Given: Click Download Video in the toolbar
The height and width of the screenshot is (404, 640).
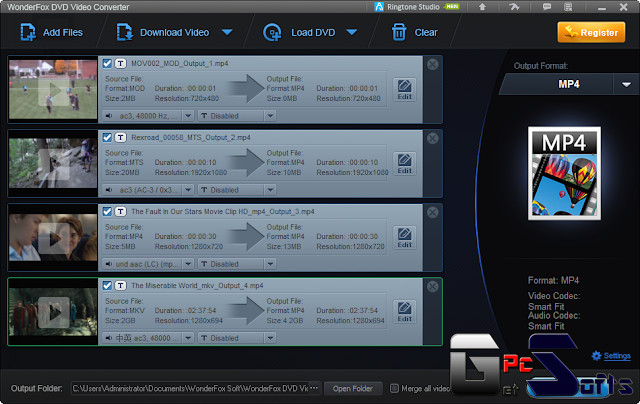Looking at the screenshot, I should pos(163,32).
